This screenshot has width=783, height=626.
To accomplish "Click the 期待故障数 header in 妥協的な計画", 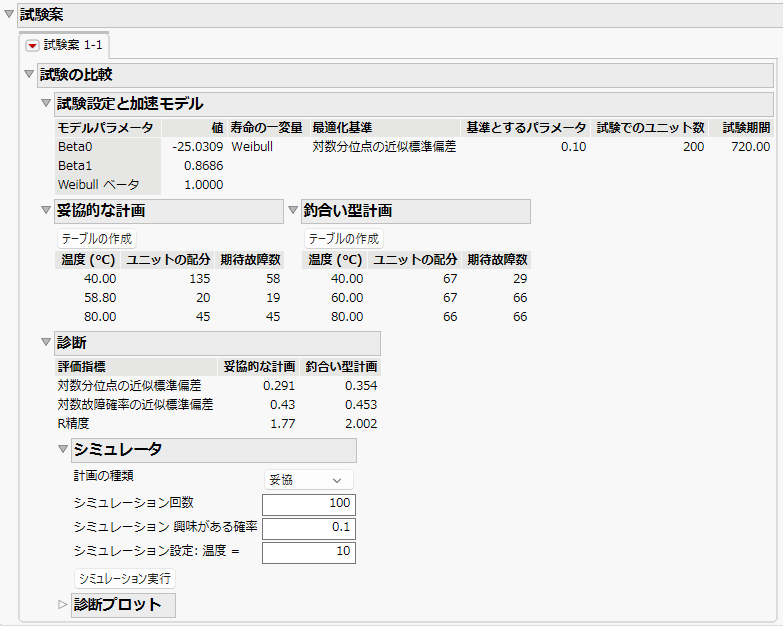I will [251, 260].
